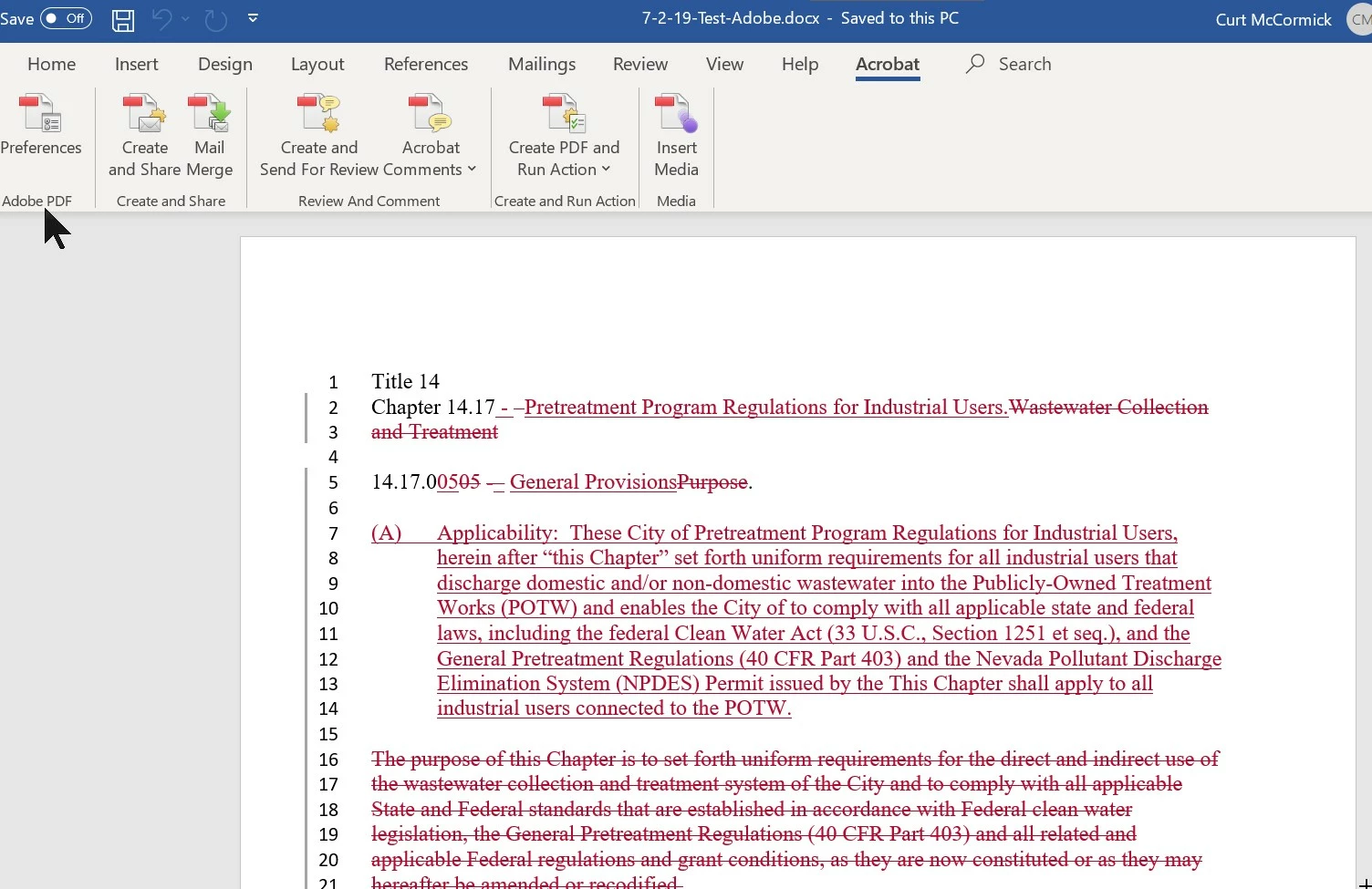Click 'industrial users connected to the POTW.' line
The image size is (1372, 889).
[x=614, y=708]
